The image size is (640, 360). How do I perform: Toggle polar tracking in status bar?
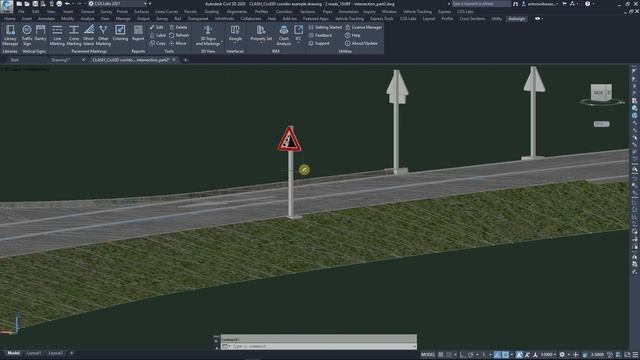[471, 355]
